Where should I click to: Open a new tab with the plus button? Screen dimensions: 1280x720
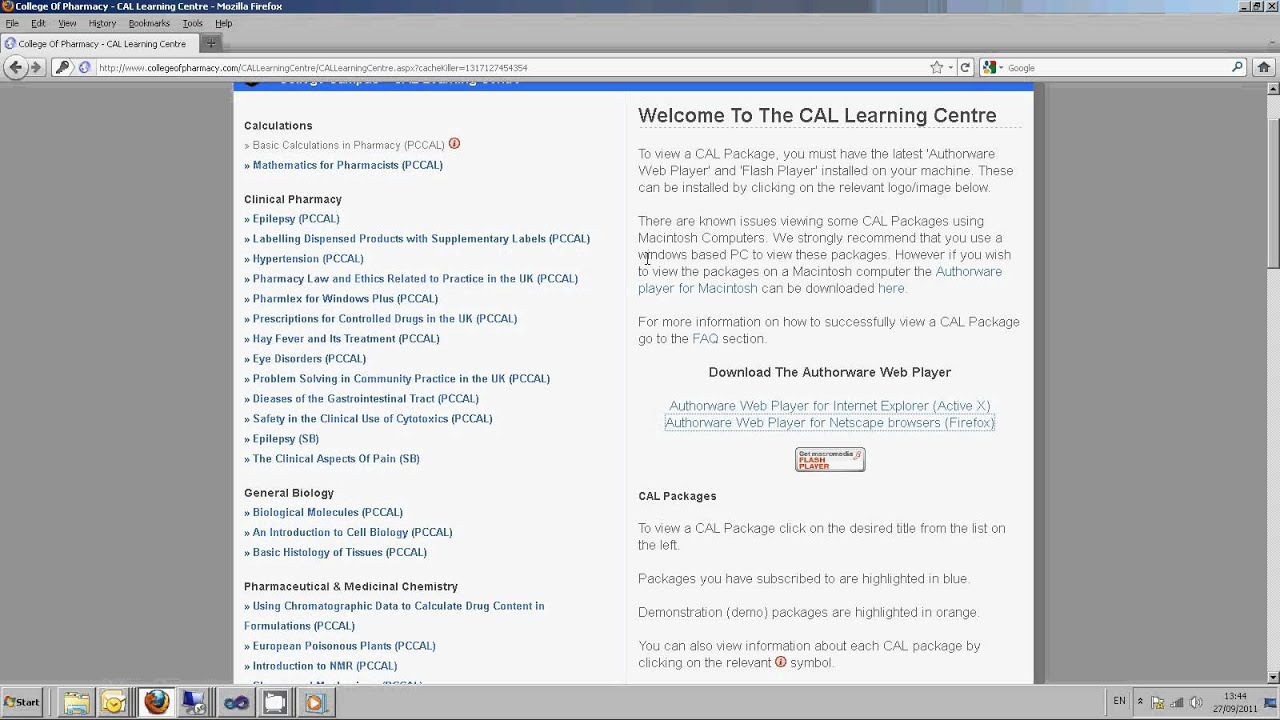pyautogui.click(x=211, y=43)
